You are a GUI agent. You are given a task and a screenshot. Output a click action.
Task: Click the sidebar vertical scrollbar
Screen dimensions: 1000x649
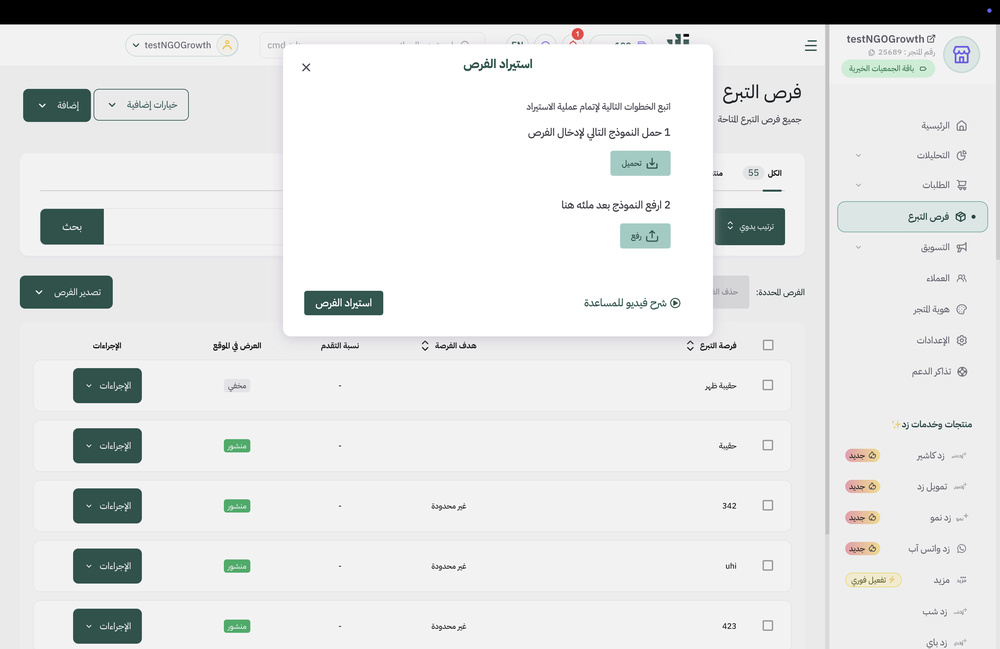pyautogui.click(x=827, y=281)
